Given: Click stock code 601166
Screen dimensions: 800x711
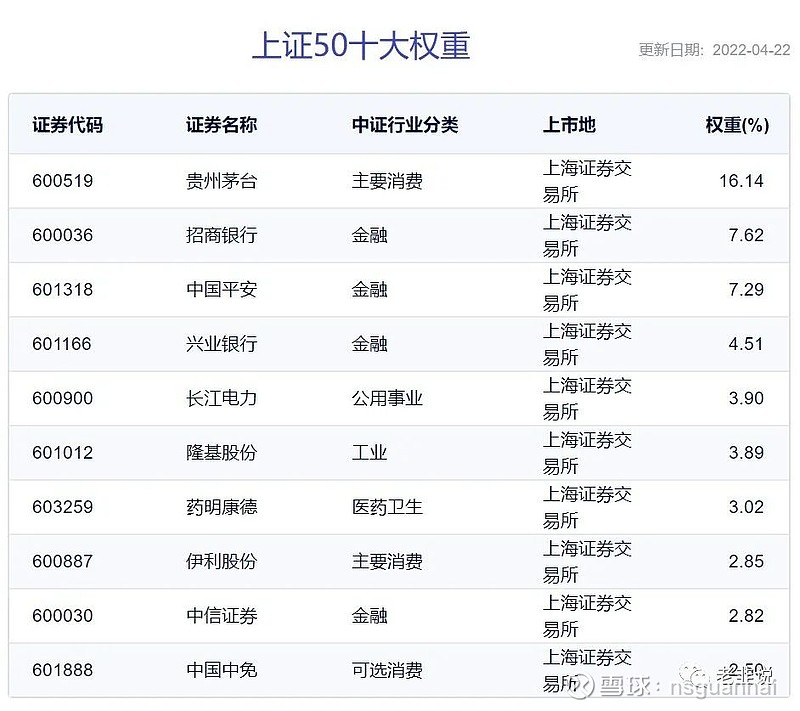Looking at the screenshot, I should [x=62, y=344].
